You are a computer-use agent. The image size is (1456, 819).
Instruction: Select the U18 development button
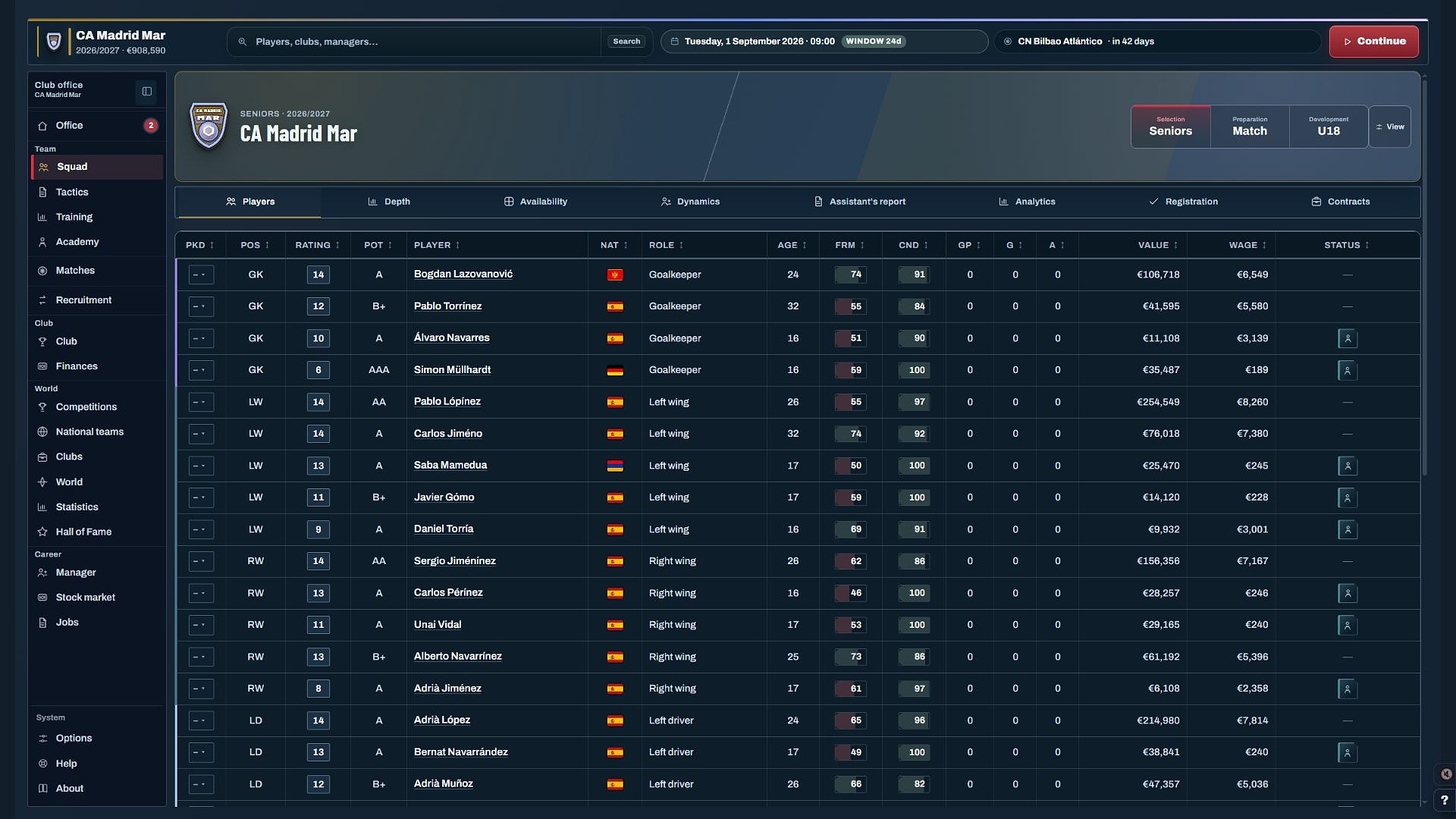[x=1329, y=127]
